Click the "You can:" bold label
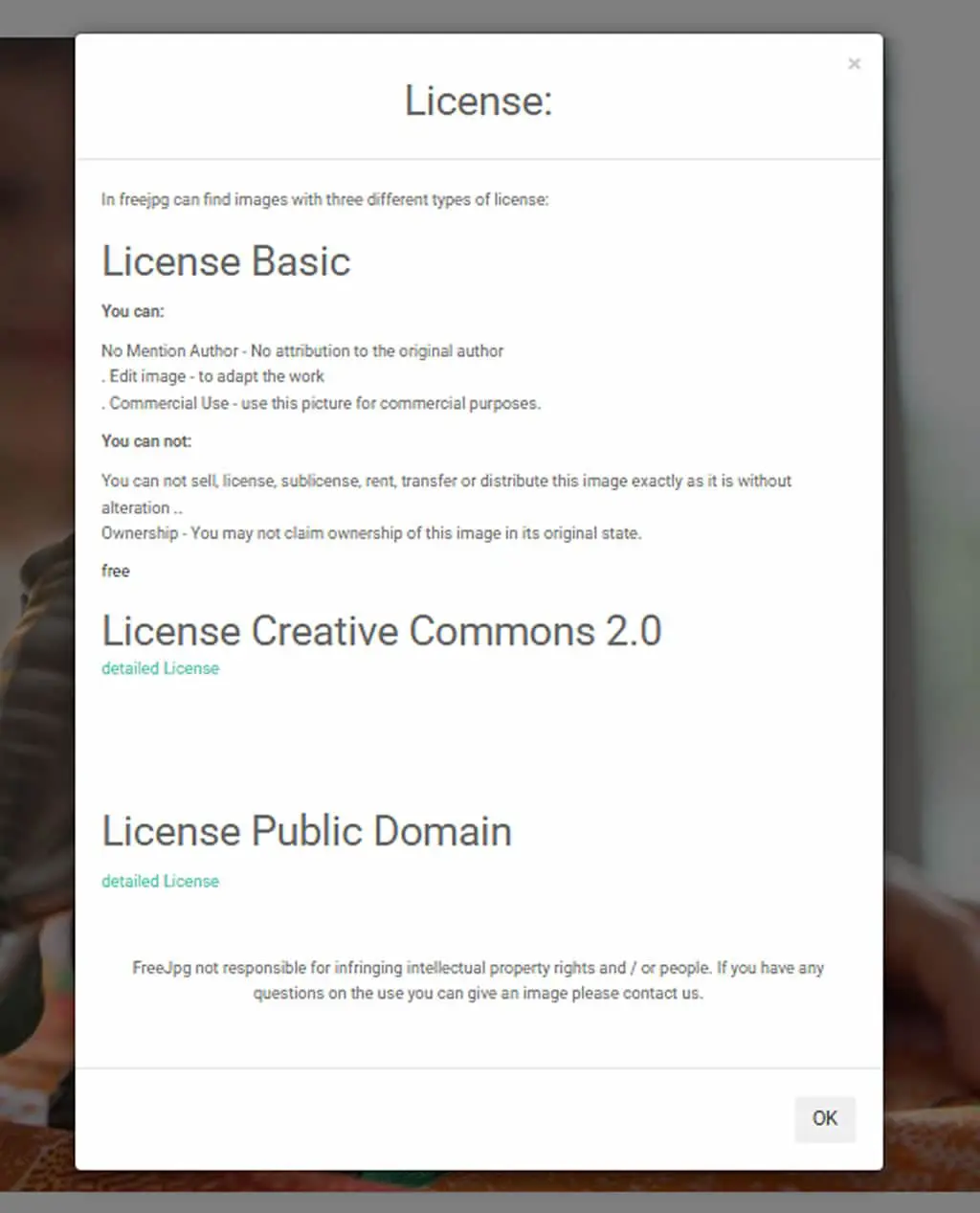Image resolution: width=980 pixels, height=1213 pixels. pyautogui.click(x=133, y=311)
